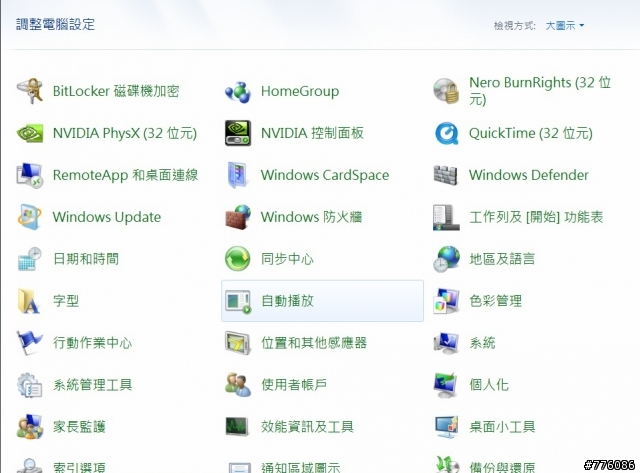640x473 pixels.
Task: Open QuickTime (32 位元) text link
Action: (531, 133)
